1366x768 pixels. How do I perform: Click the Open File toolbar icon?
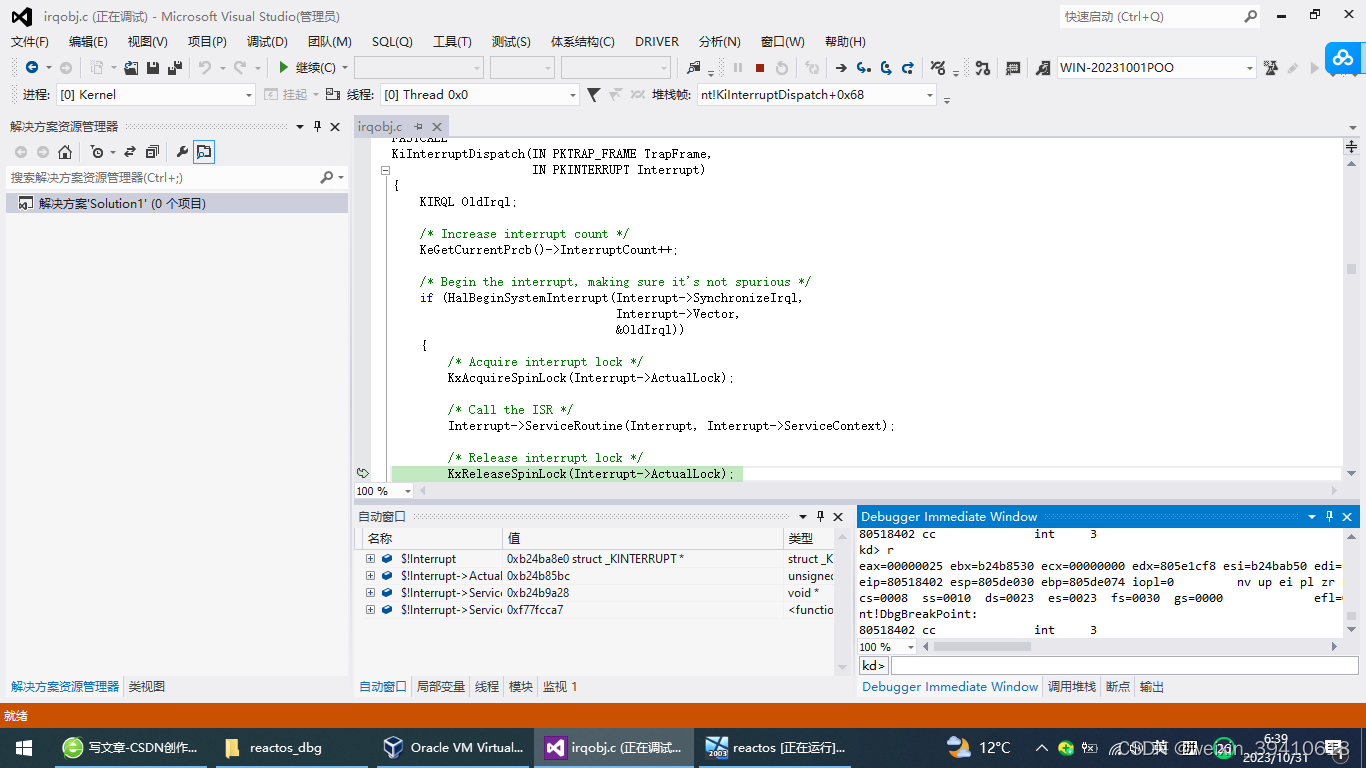click(x=131, y=67)
